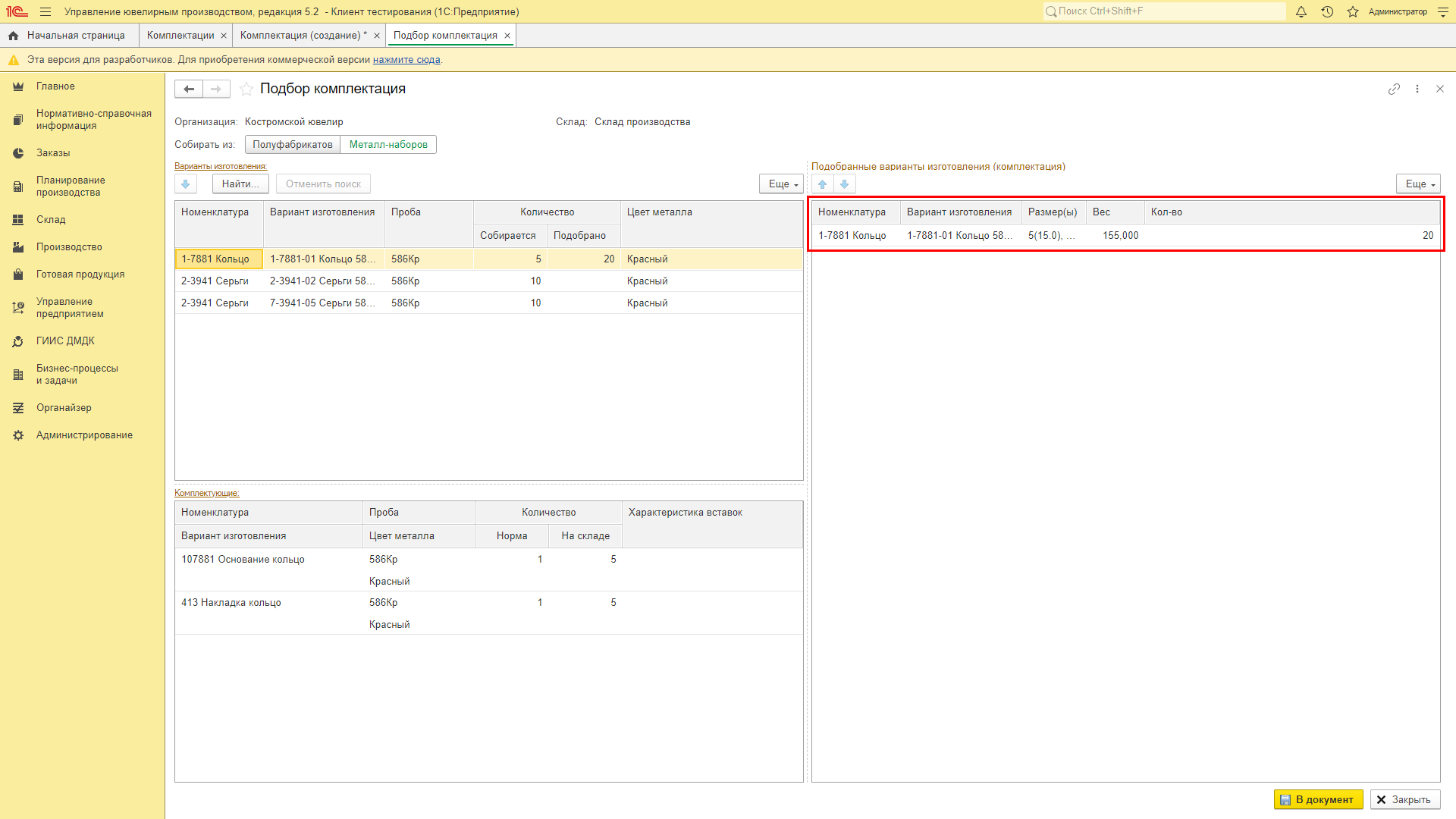This screenshot has height=819, width=1456.
Task: Open Нормативно-справочная информация section
Action: 94,120
